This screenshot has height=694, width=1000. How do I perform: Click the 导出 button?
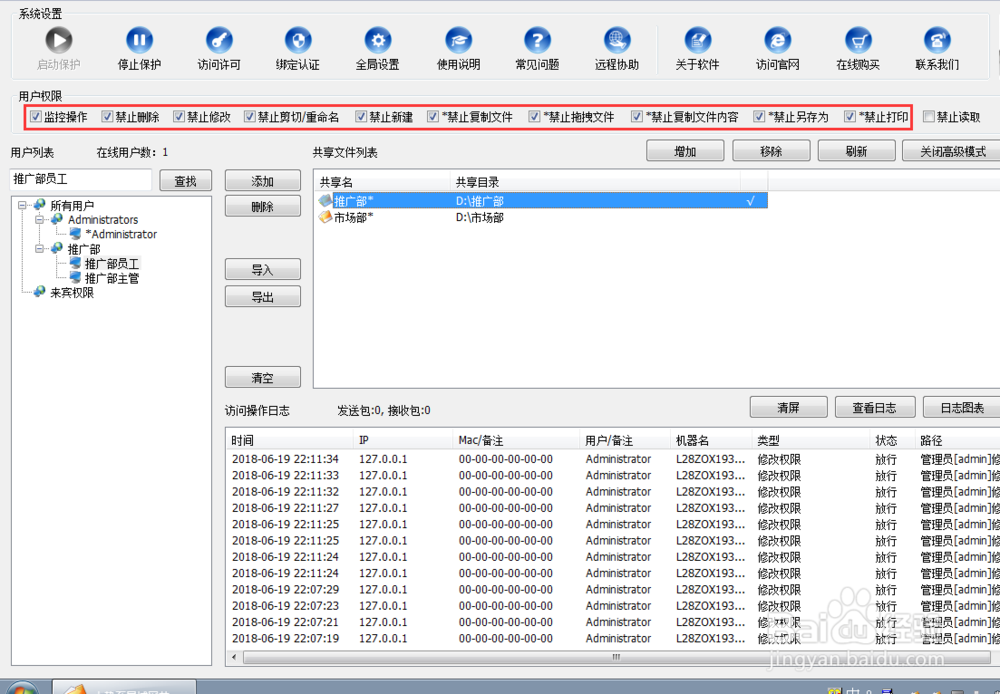point(263,297)
